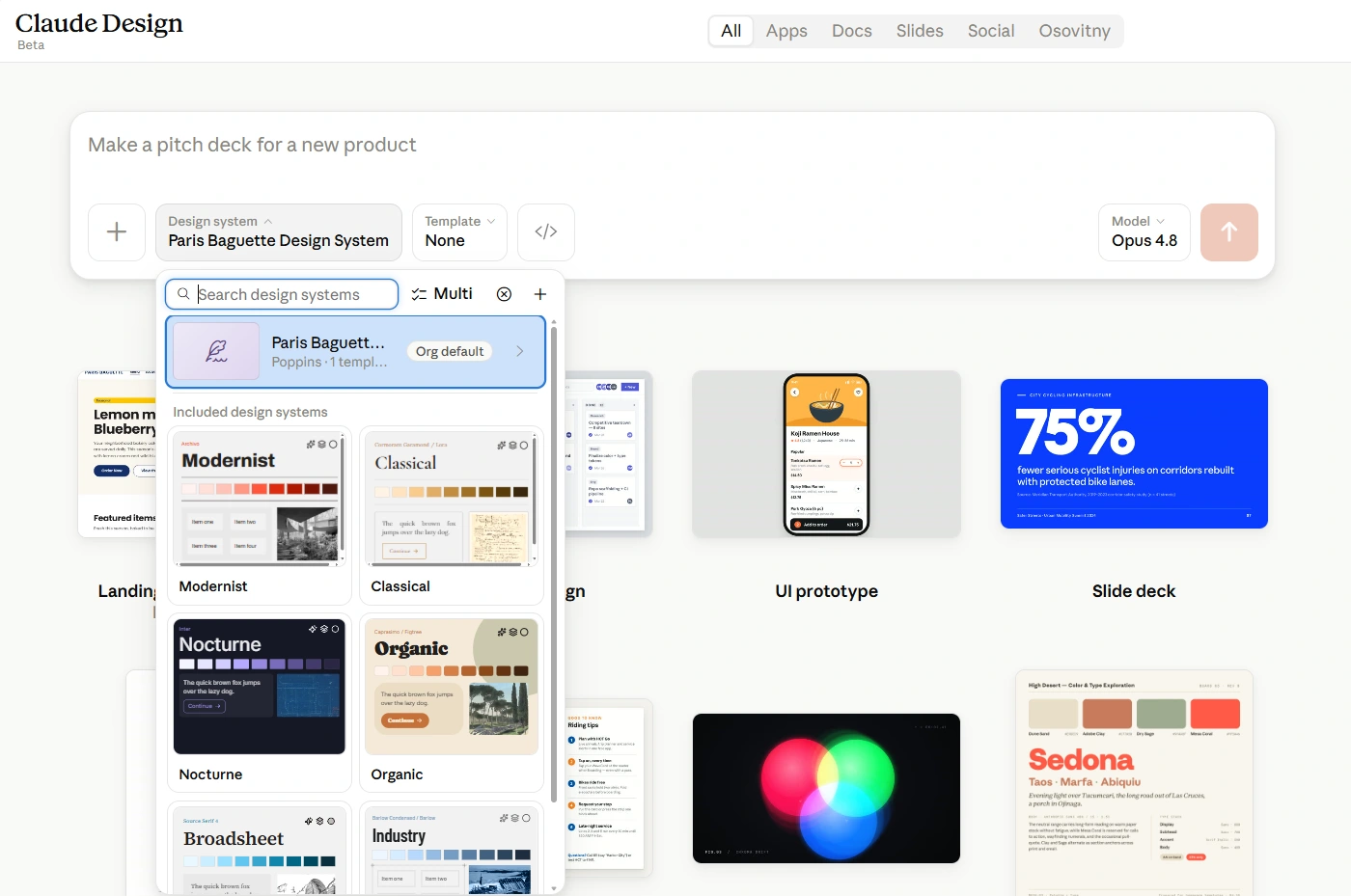Click the components puzzle icon on Nocturne card

coord(312,629)
